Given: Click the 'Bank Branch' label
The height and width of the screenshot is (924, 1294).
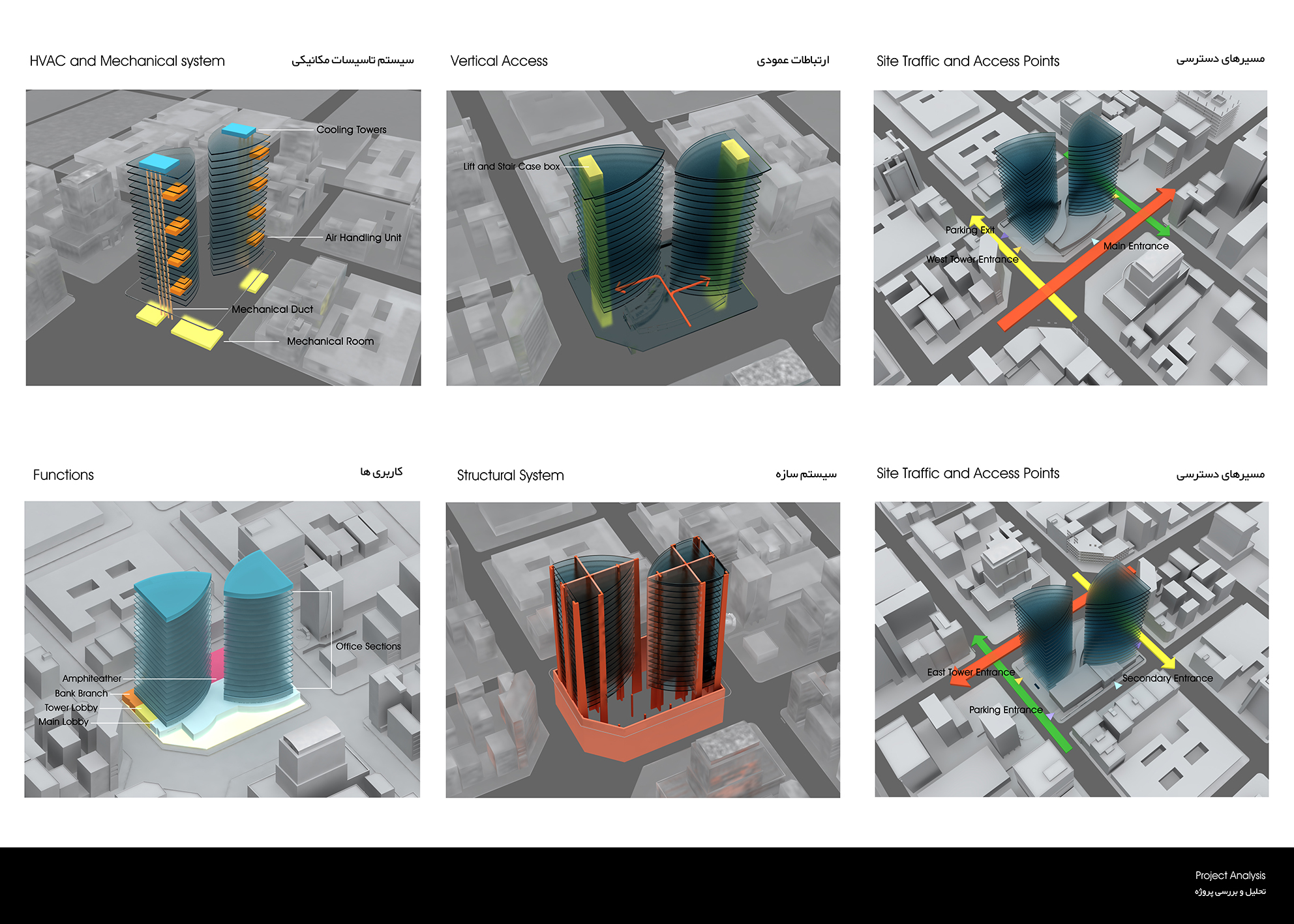Looking at the screenshot, I should (82, 693).
